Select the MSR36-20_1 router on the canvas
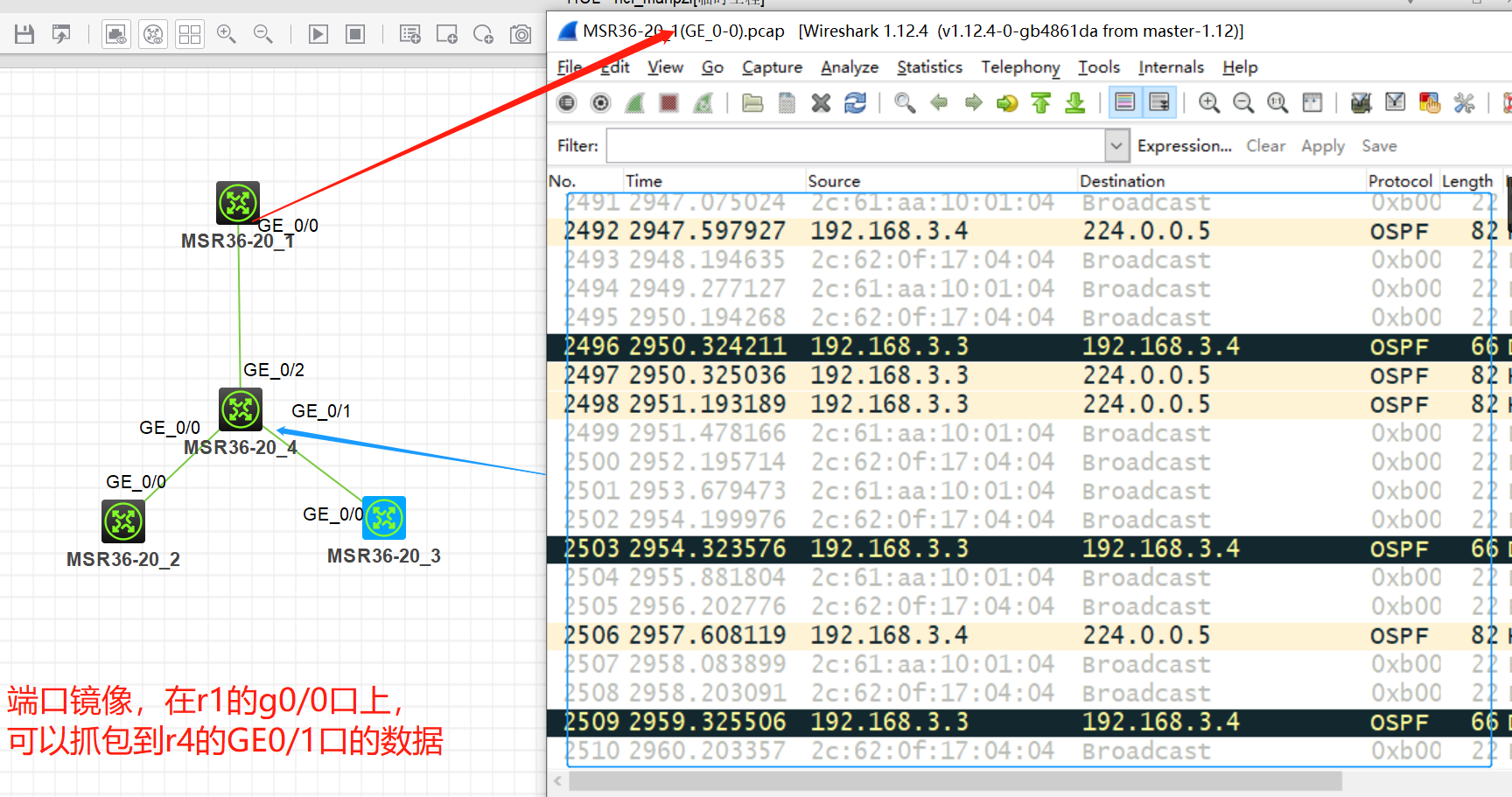Image resolution: width=1512 pixels, height=797 pixels. (x=238, y=203)
